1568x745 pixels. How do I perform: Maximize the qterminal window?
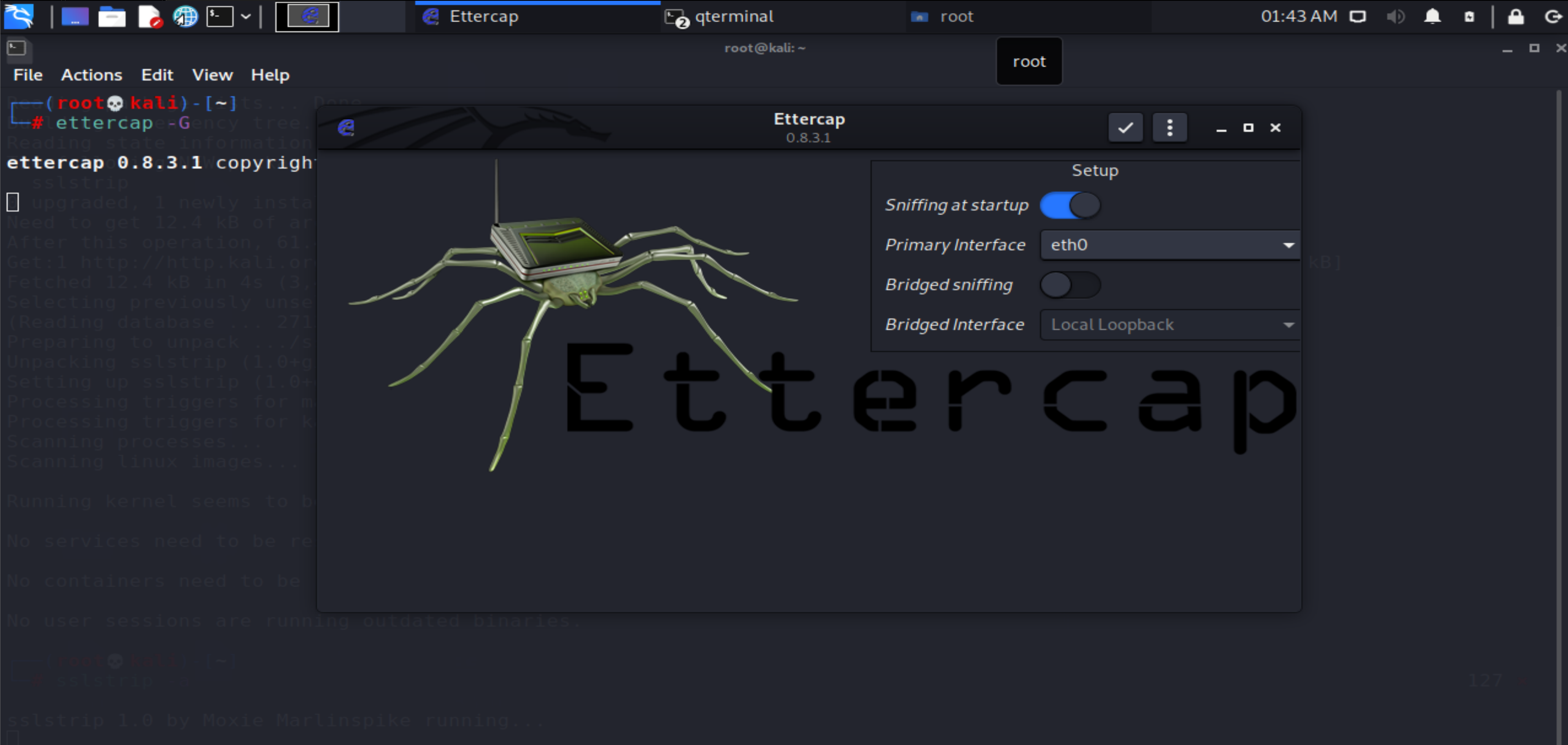coord(1534,48)
